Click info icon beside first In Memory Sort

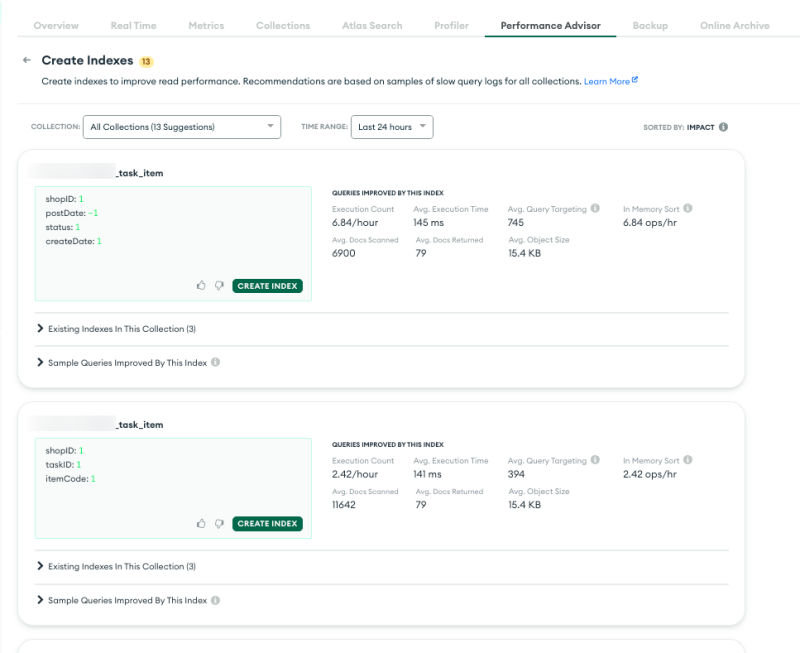pyautogui.click(x=688, y=209)
